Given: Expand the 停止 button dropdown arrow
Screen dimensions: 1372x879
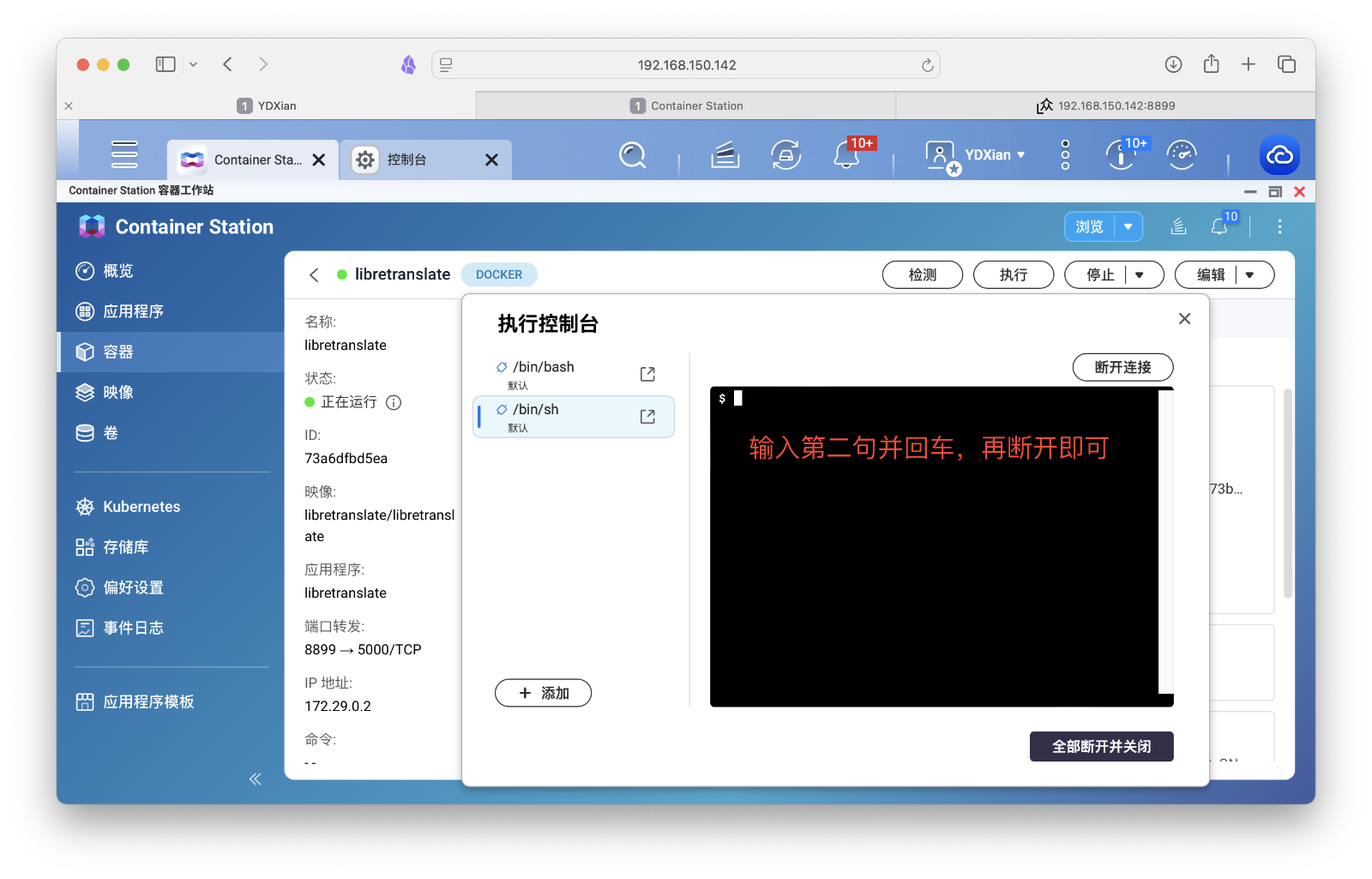Looking at the screenshot, I should [x=1140, y=274].
